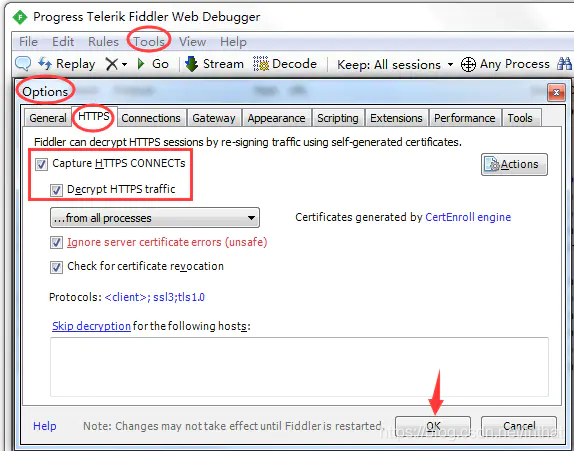
Task: Switch to the General tab
Action: (x=48, y=118)
